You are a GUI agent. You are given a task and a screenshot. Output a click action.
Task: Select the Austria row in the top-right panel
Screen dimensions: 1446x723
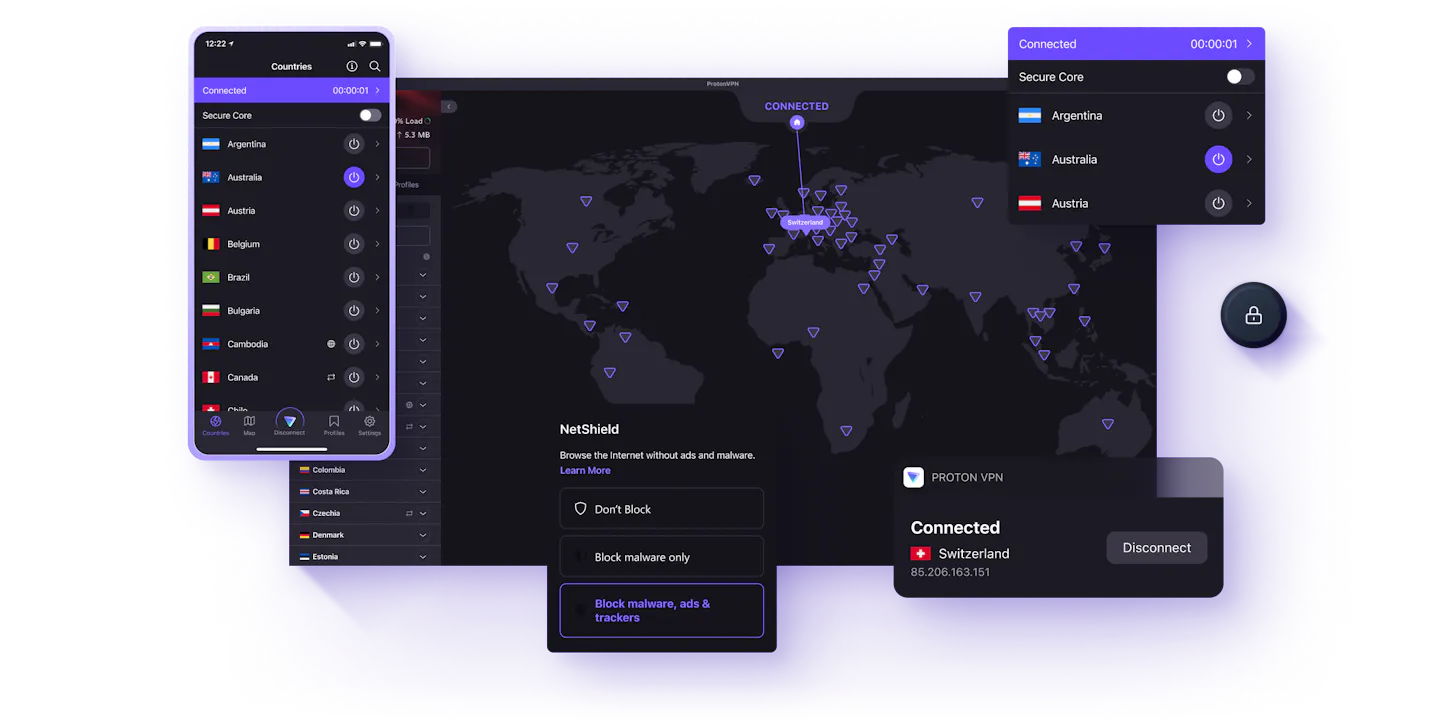pos(1136,203)
